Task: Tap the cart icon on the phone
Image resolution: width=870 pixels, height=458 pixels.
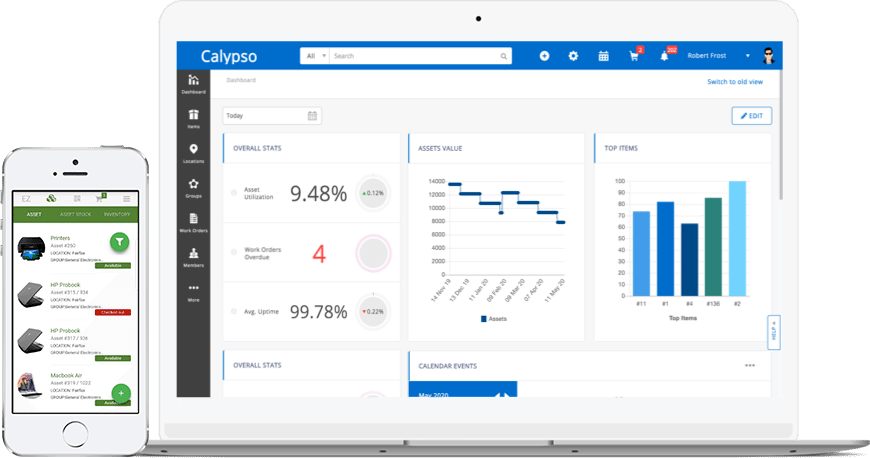Action: (x=100, y=198)
